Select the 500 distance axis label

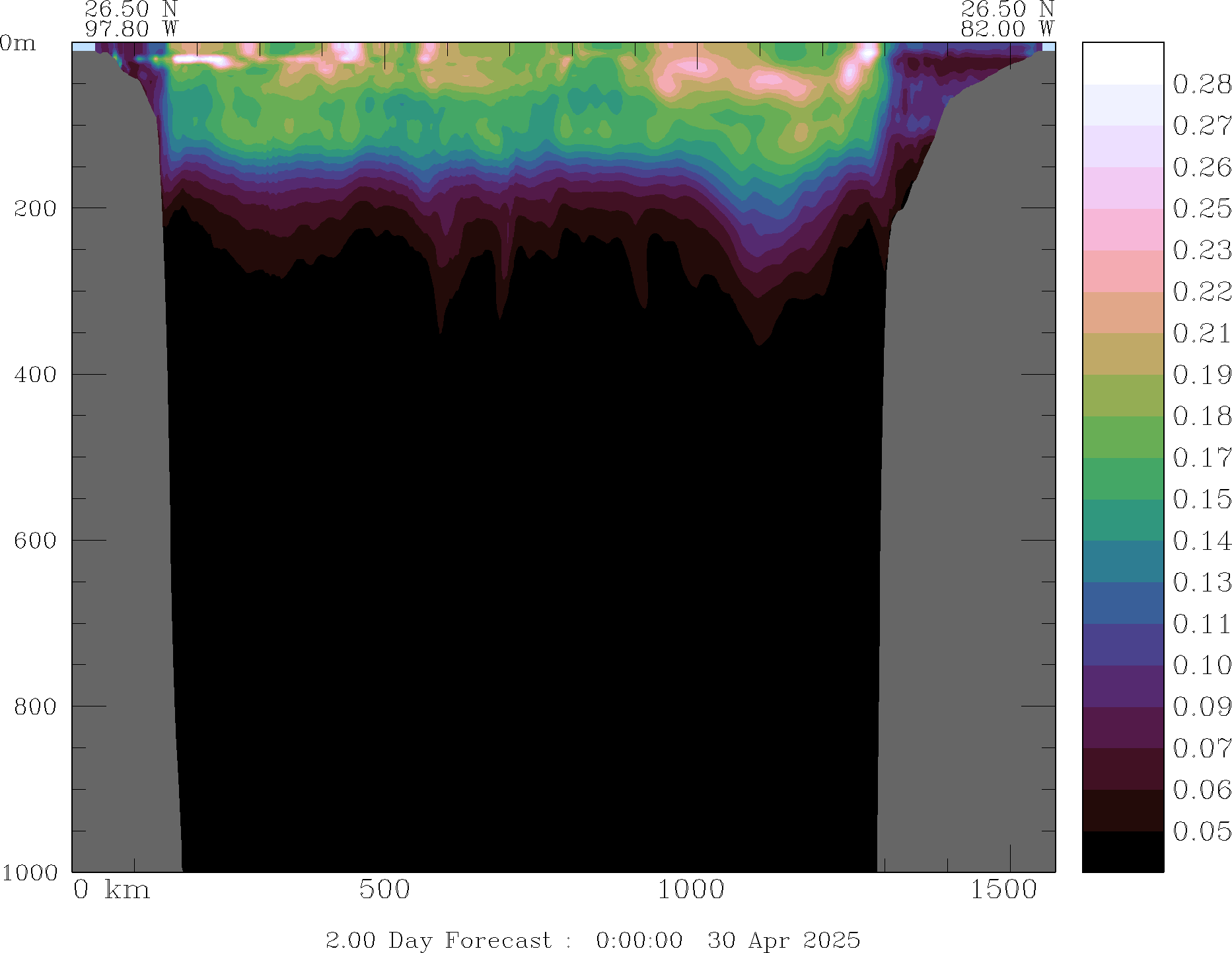point(384,890)
